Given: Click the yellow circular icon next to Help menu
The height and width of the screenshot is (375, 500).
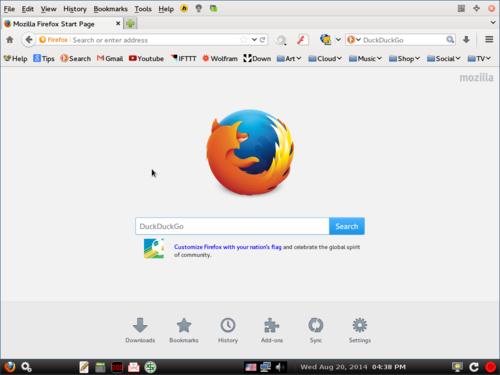Looking at the screenshot, I should 184,8.
